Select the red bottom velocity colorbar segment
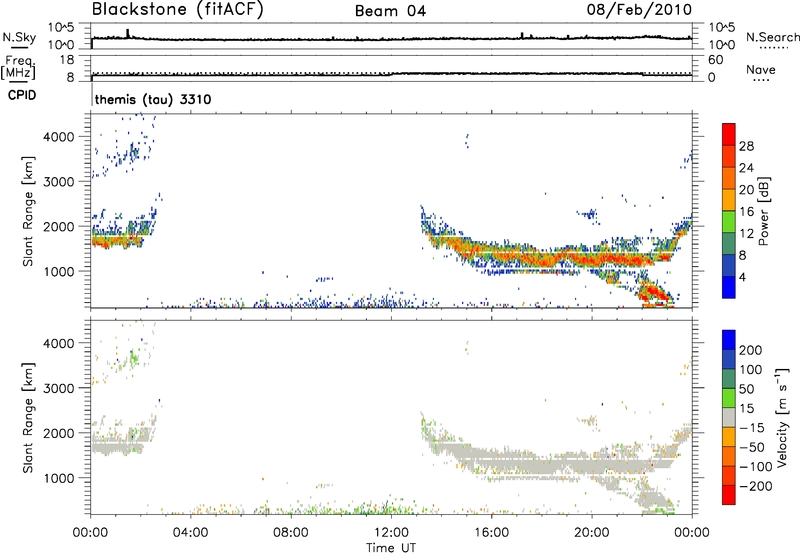 (729, 495)
